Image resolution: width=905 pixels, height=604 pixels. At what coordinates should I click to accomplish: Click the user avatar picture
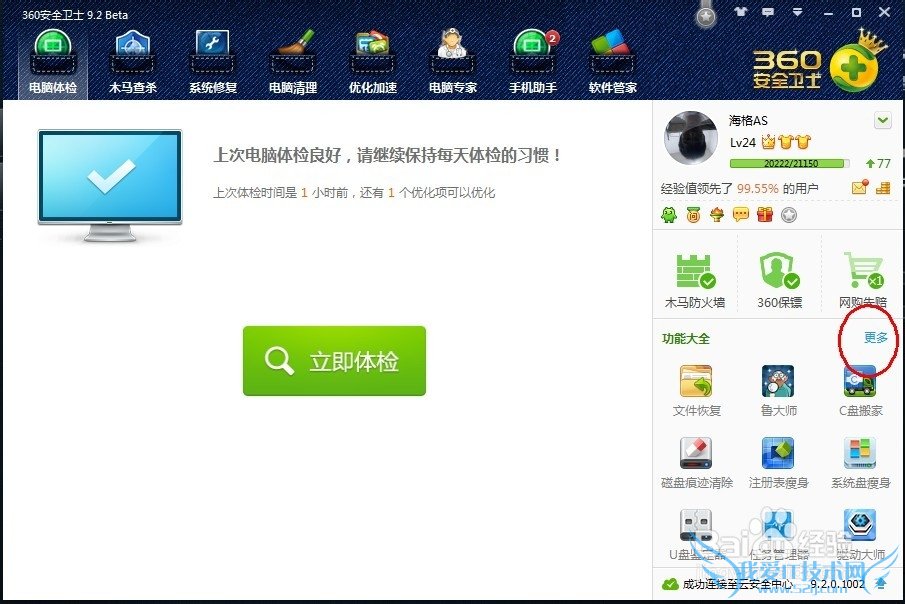[691, 139]
